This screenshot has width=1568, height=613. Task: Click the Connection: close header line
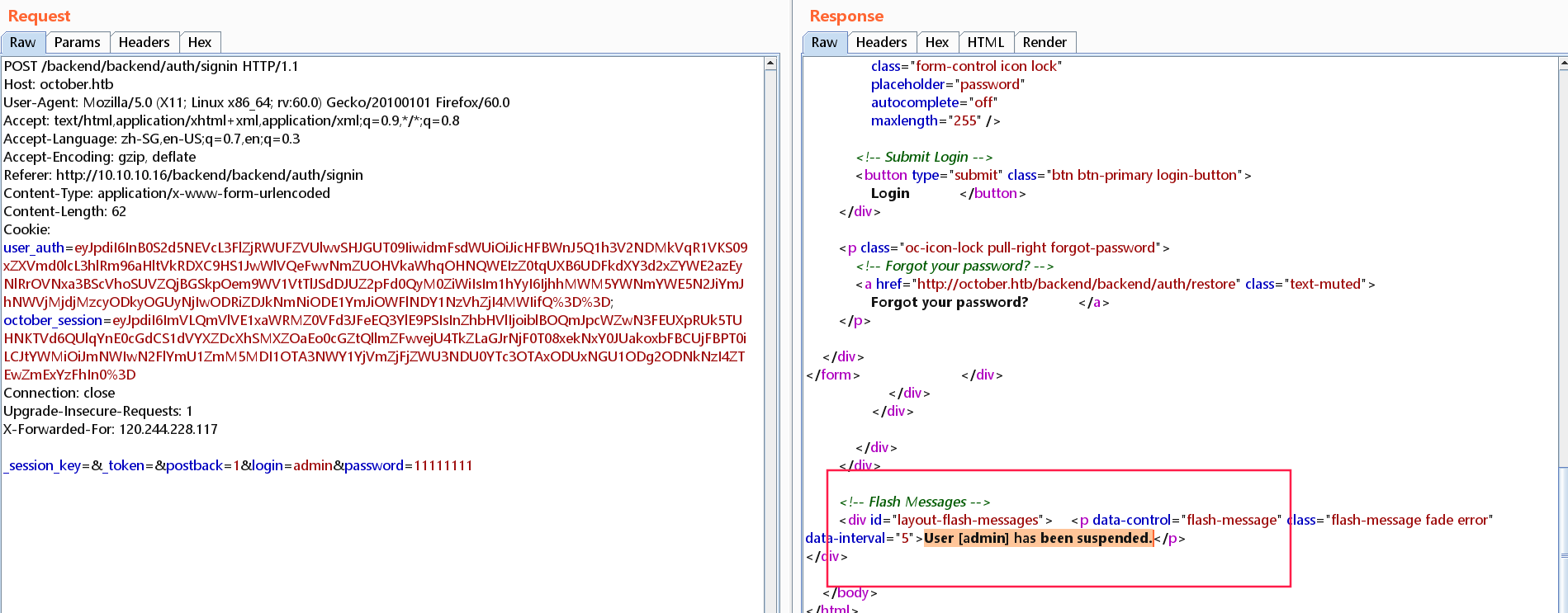click(59, 393)
